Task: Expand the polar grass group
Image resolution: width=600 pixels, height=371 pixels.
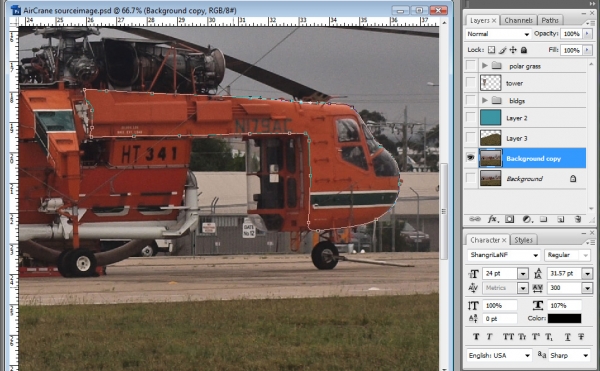Action: coord(484,65)
